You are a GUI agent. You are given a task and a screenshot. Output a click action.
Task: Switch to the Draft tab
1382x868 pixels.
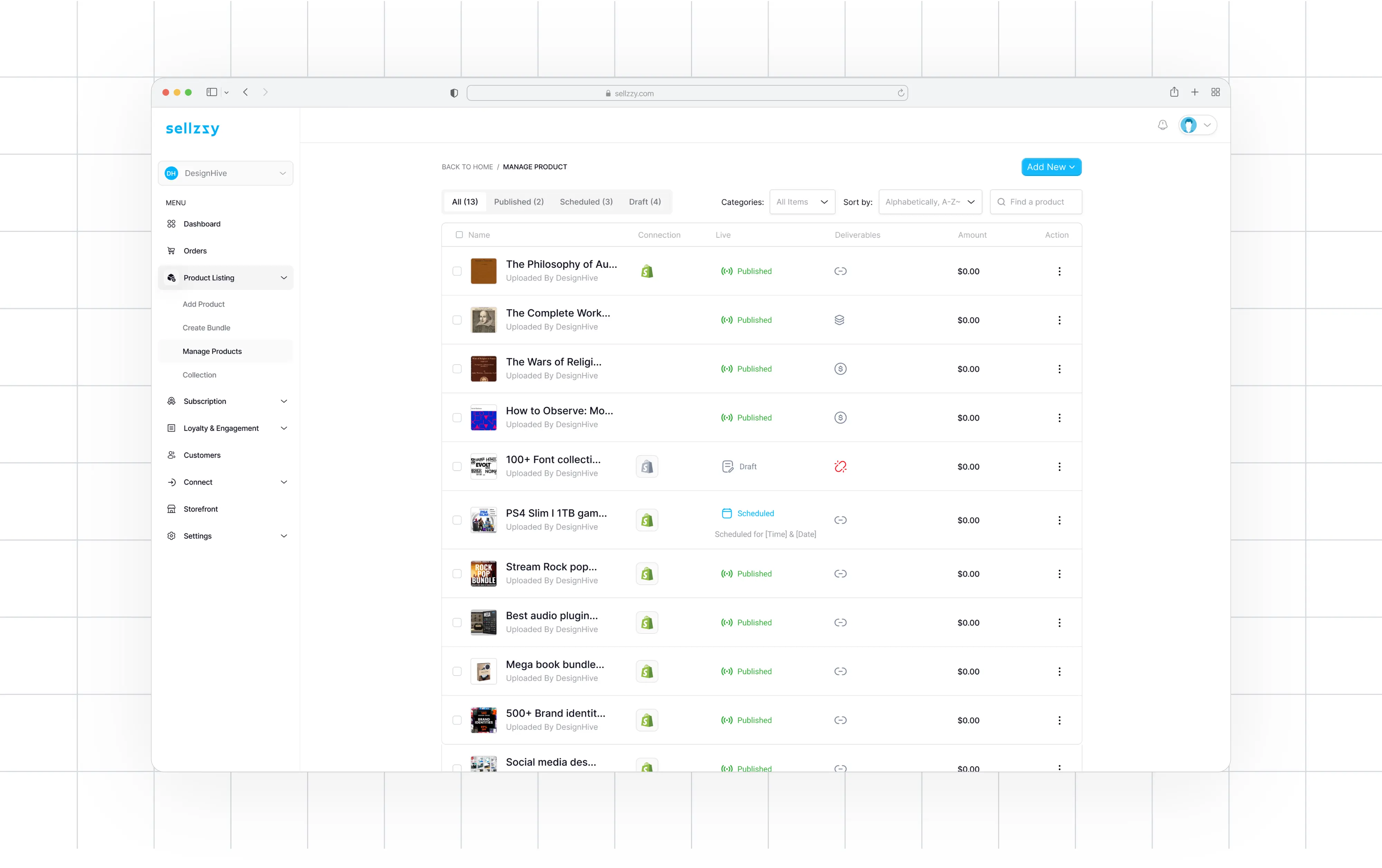(x=645, y=201)
